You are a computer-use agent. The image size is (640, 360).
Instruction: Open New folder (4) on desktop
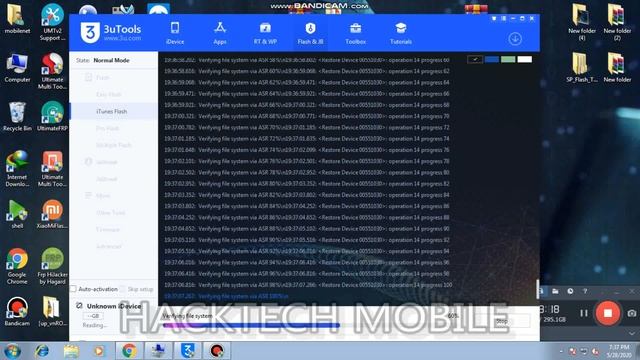pos(582,22)
